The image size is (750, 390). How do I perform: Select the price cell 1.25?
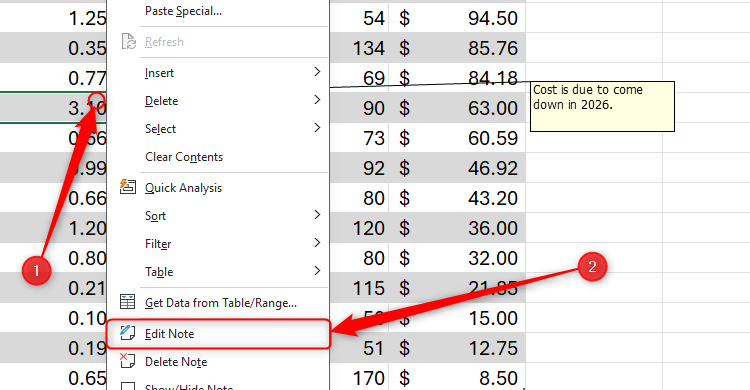pos(53,18)
